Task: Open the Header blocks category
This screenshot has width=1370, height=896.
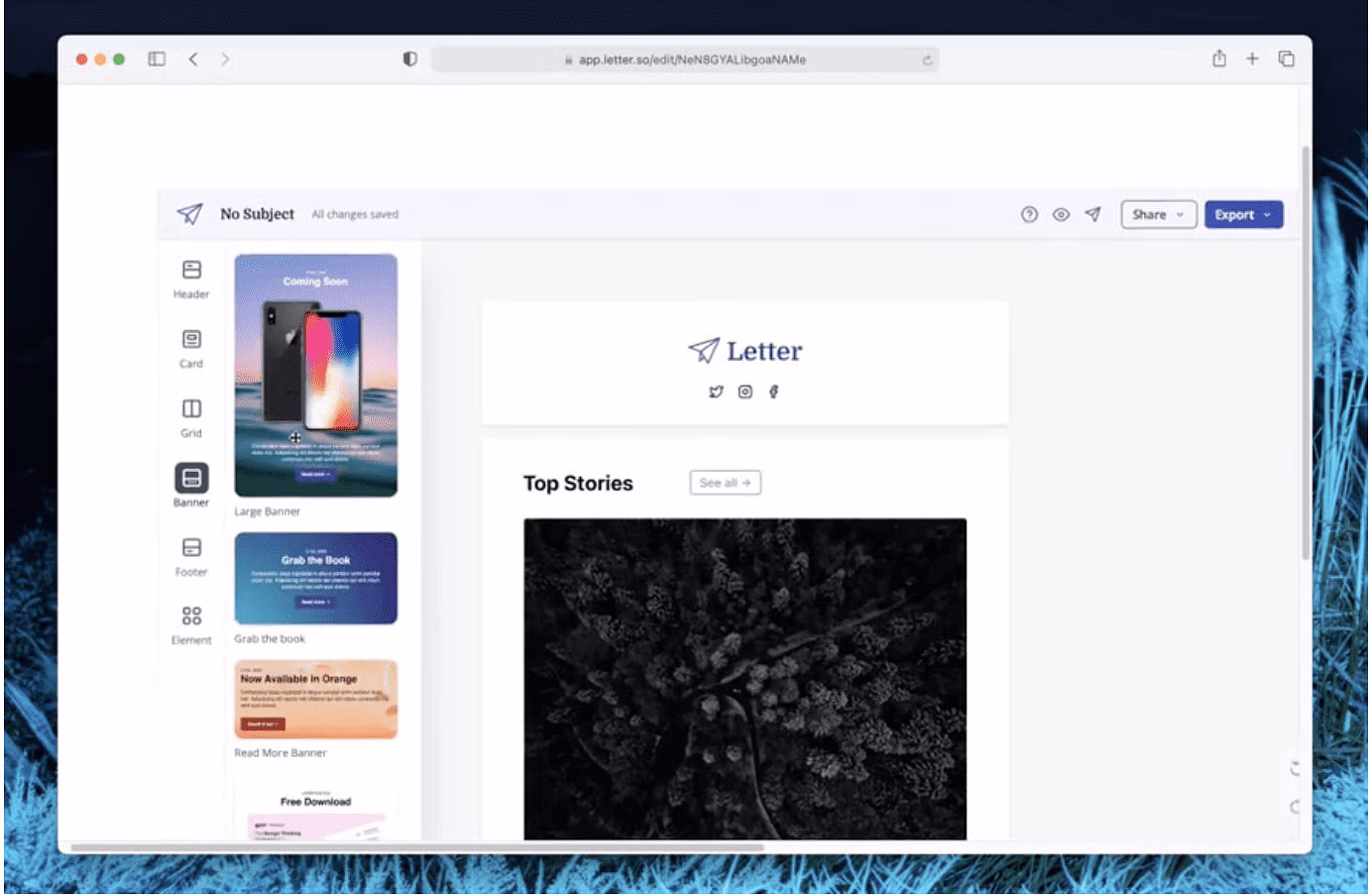Action: pyautogui.click(x=191, y=279)
